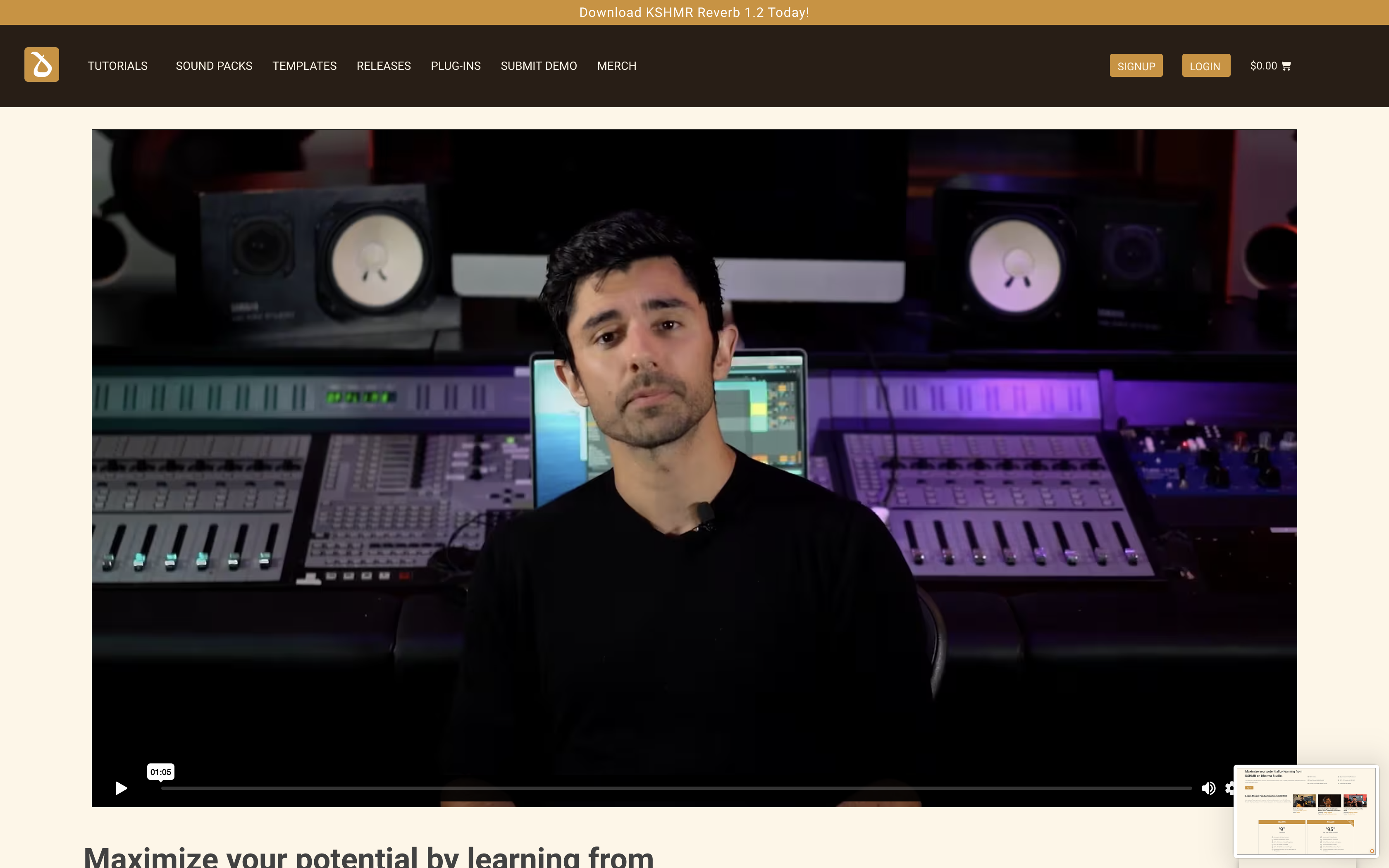Open the shopping cart icon
The image size is (1389, 868).
coord(1286,66)
